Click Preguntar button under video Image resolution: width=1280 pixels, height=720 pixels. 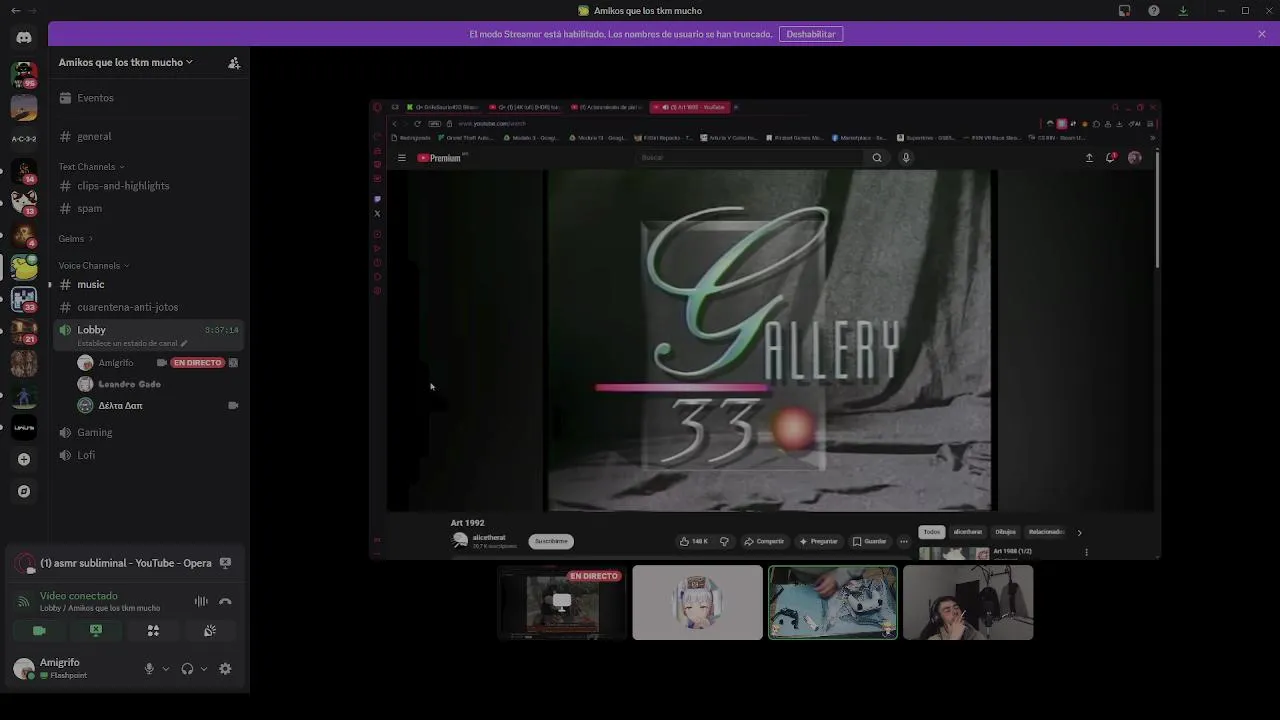pos(818,541)
